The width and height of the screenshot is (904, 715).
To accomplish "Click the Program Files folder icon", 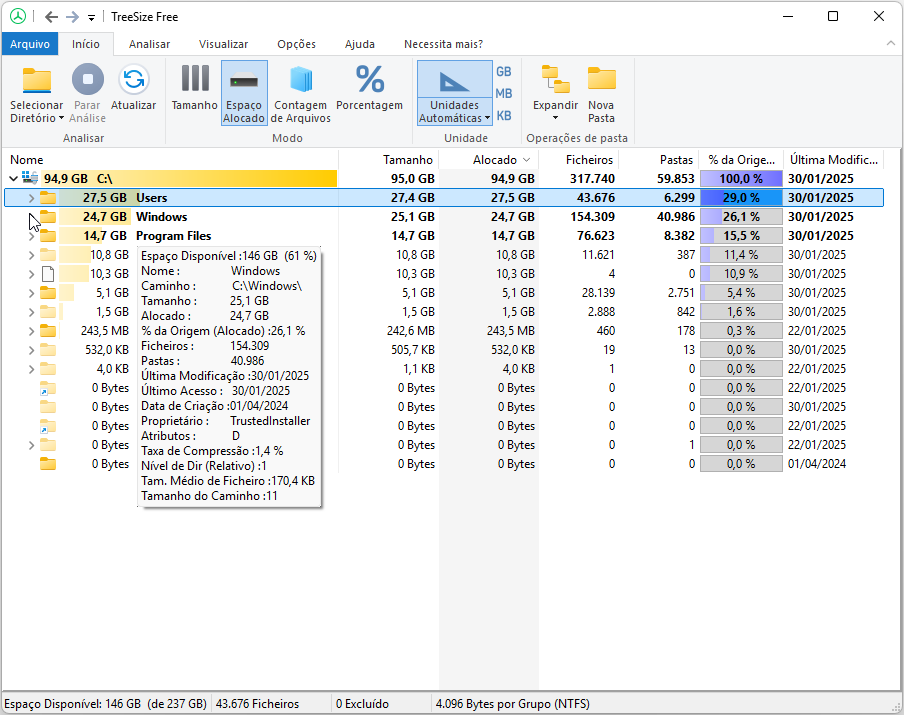I will coord(48,236).
